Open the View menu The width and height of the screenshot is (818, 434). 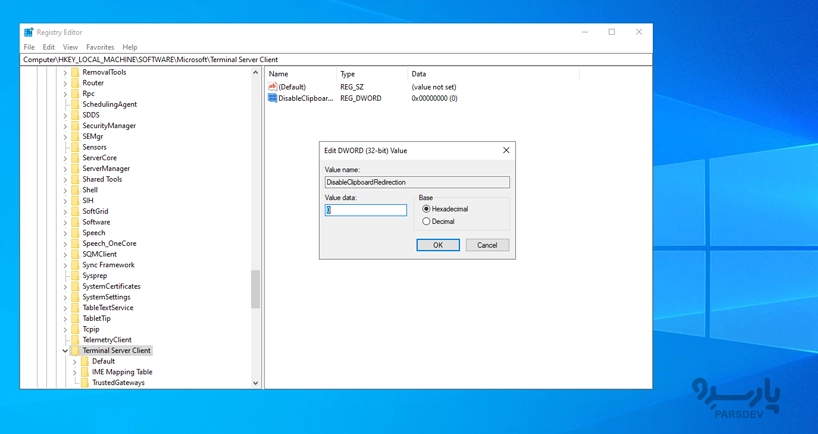click(70, 47)
